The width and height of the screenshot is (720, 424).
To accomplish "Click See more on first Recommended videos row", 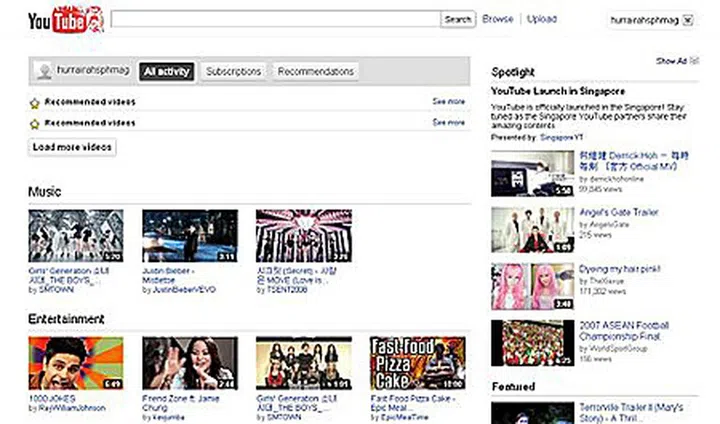I will point(449,101).
